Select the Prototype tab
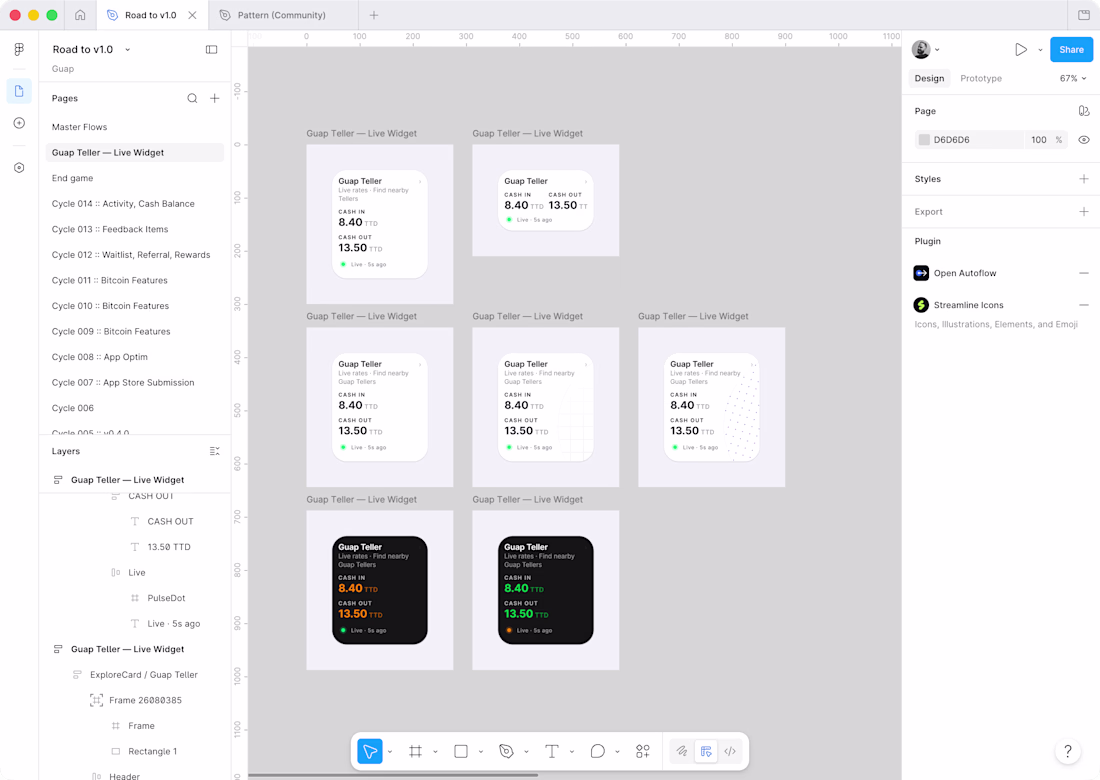The height and width of the screenshot is (780, 1100). [981, 78]
